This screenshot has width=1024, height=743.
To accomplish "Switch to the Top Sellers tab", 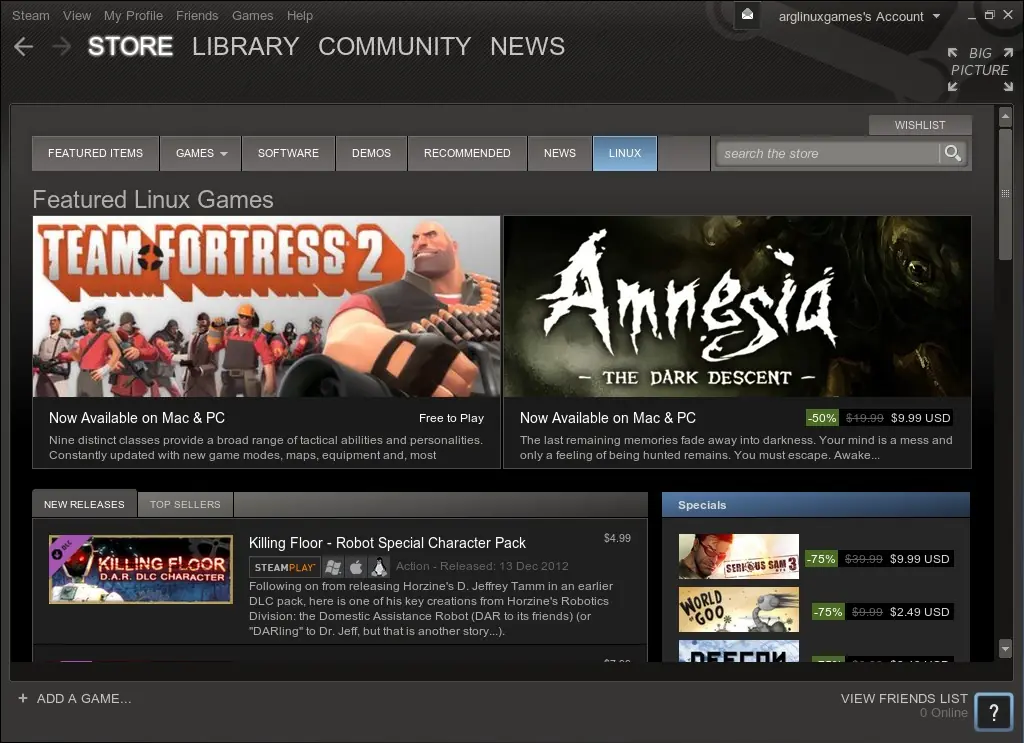I will pos(185,505).
